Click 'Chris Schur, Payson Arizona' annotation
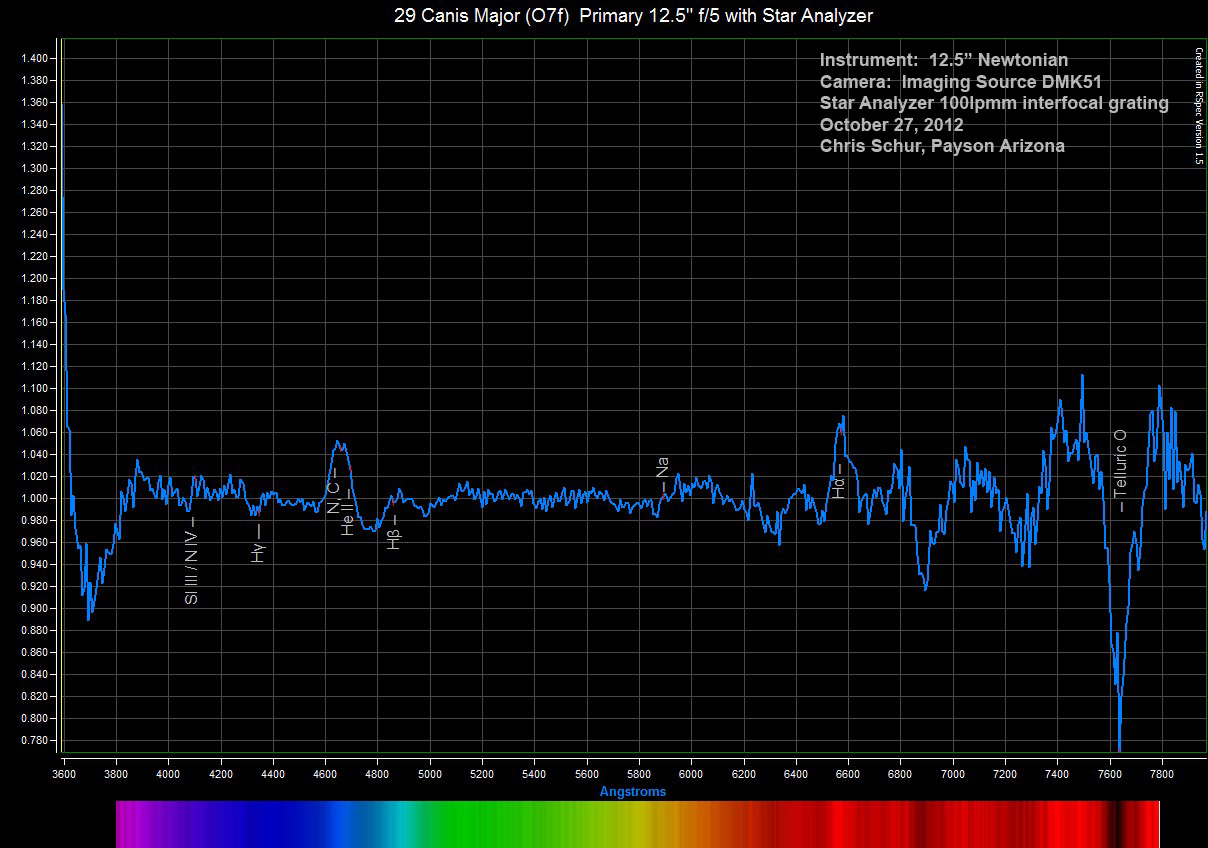This screenshot has height=848, width=1208. 942,146
